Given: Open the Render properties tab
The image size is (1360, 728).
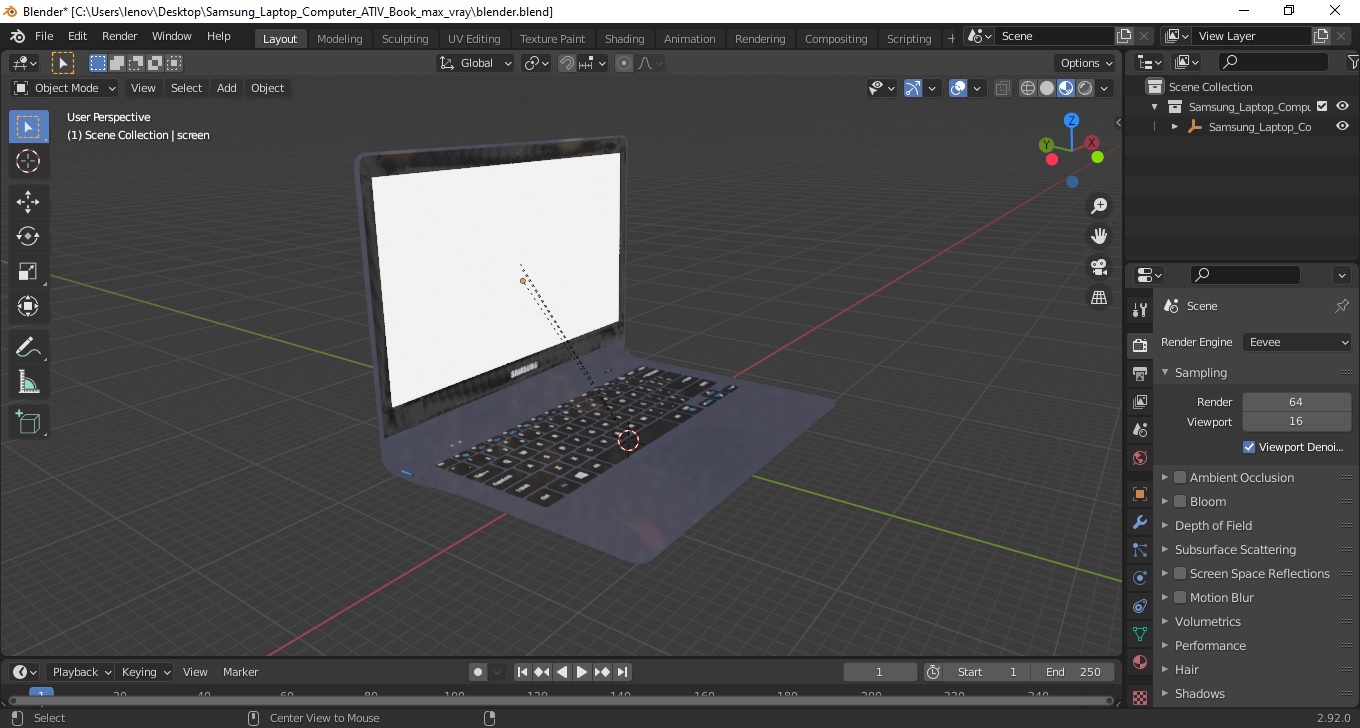Looking at the screenshot, I should pos(1139,345).
